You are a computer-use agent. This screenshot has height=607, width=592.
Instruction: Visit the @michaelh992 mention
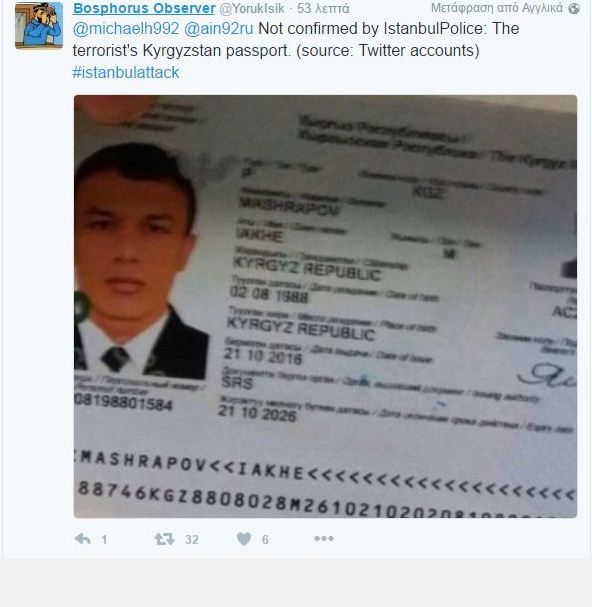[x=126, y=29]
